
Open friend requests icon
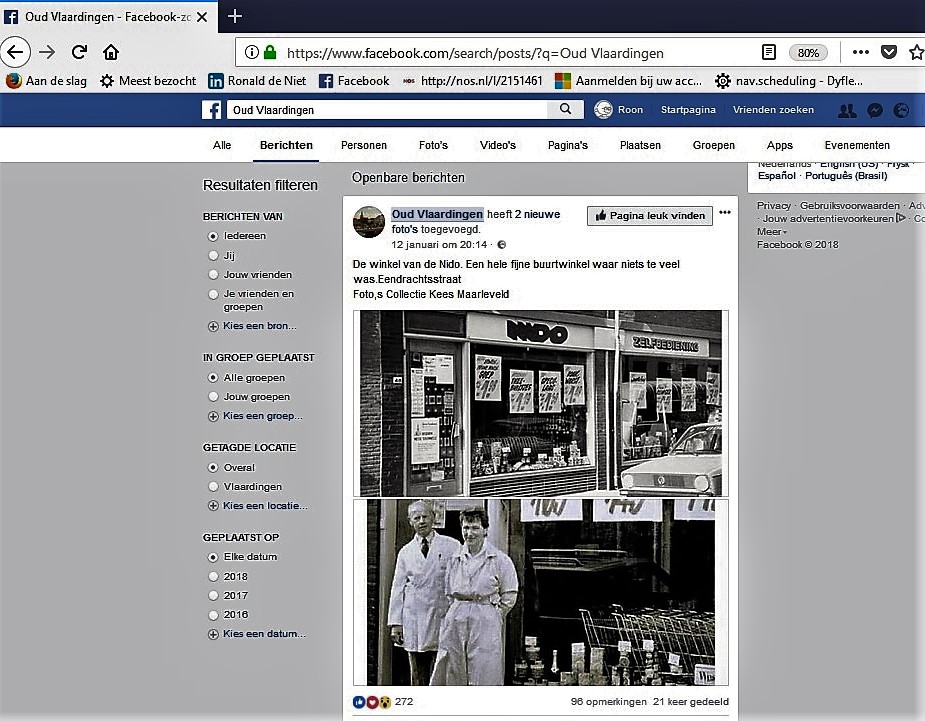(x=847, y=110)
